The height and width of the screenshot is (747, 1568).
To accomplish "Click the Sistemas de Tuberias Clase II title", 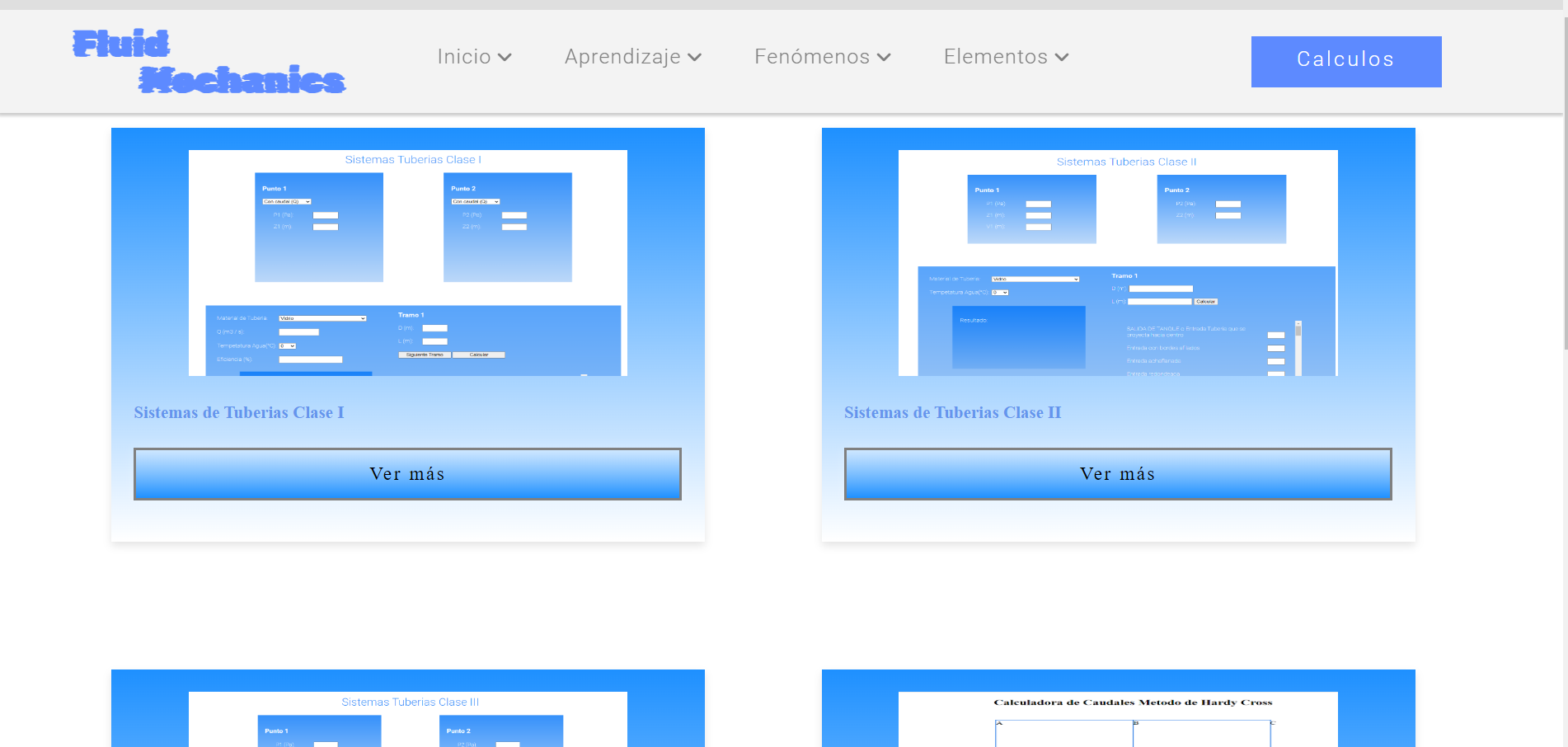I will 952,412.
